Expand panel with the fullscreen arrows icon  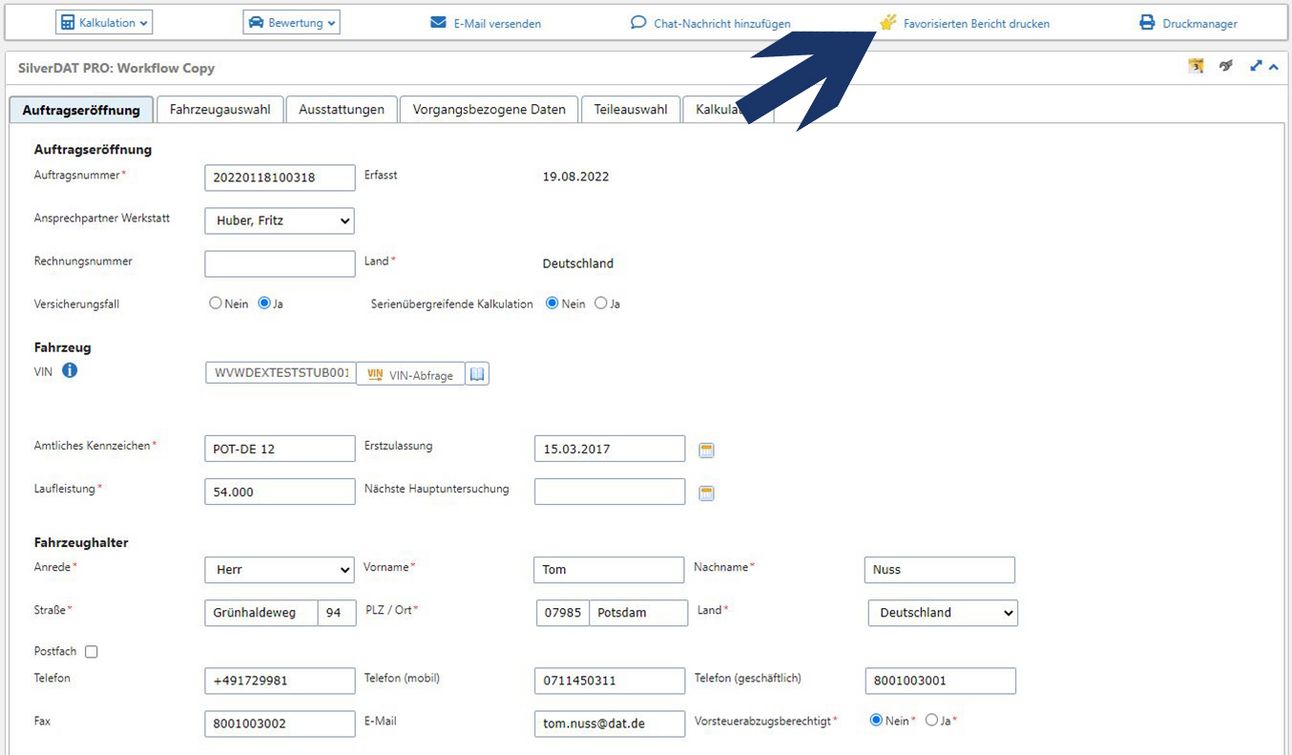[x=1256, y=67]
